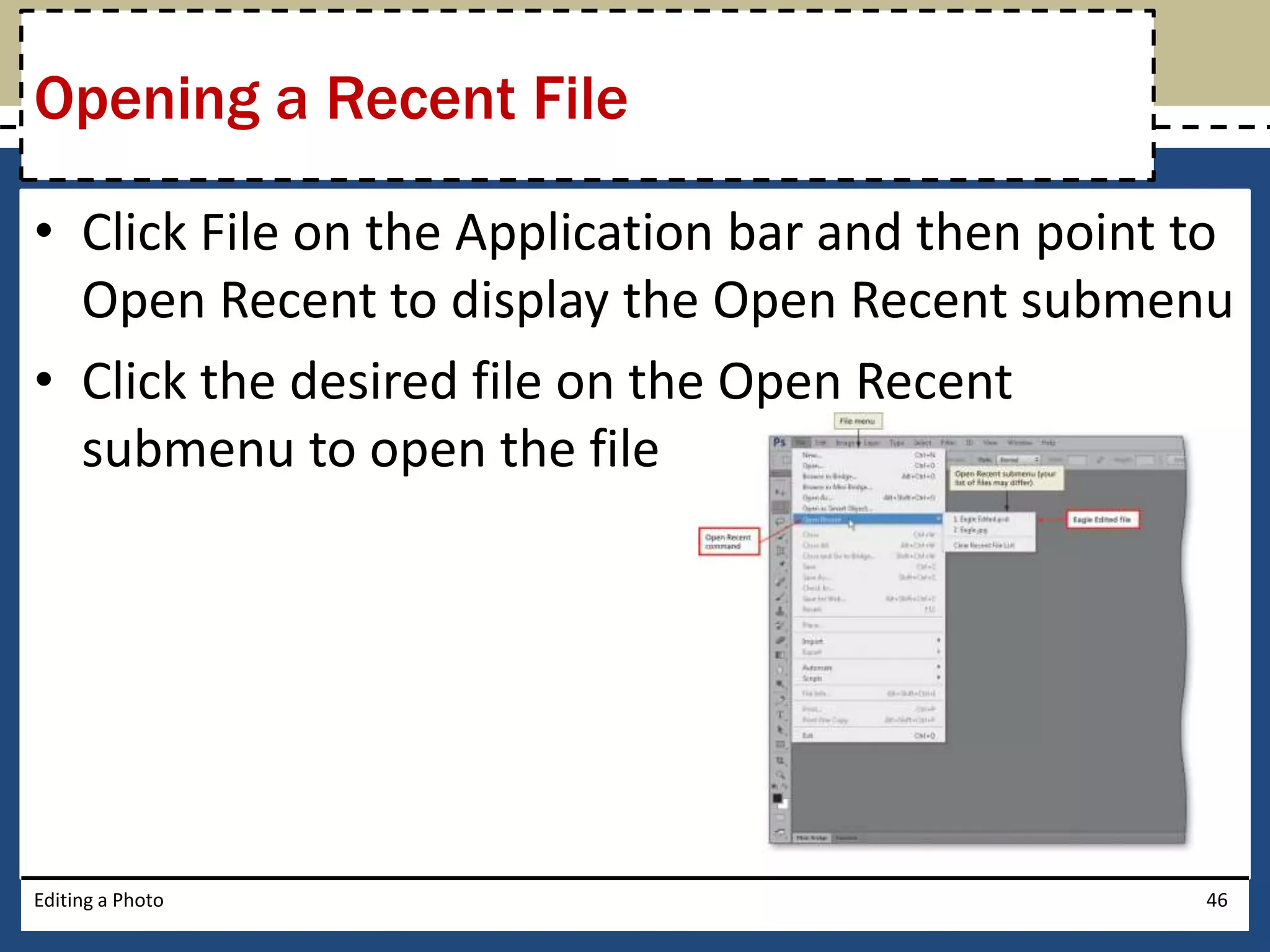This screenshot has width=1270, height=952.
Task: Select the Horizontal Type tool
Action: [x=780, y=715]
